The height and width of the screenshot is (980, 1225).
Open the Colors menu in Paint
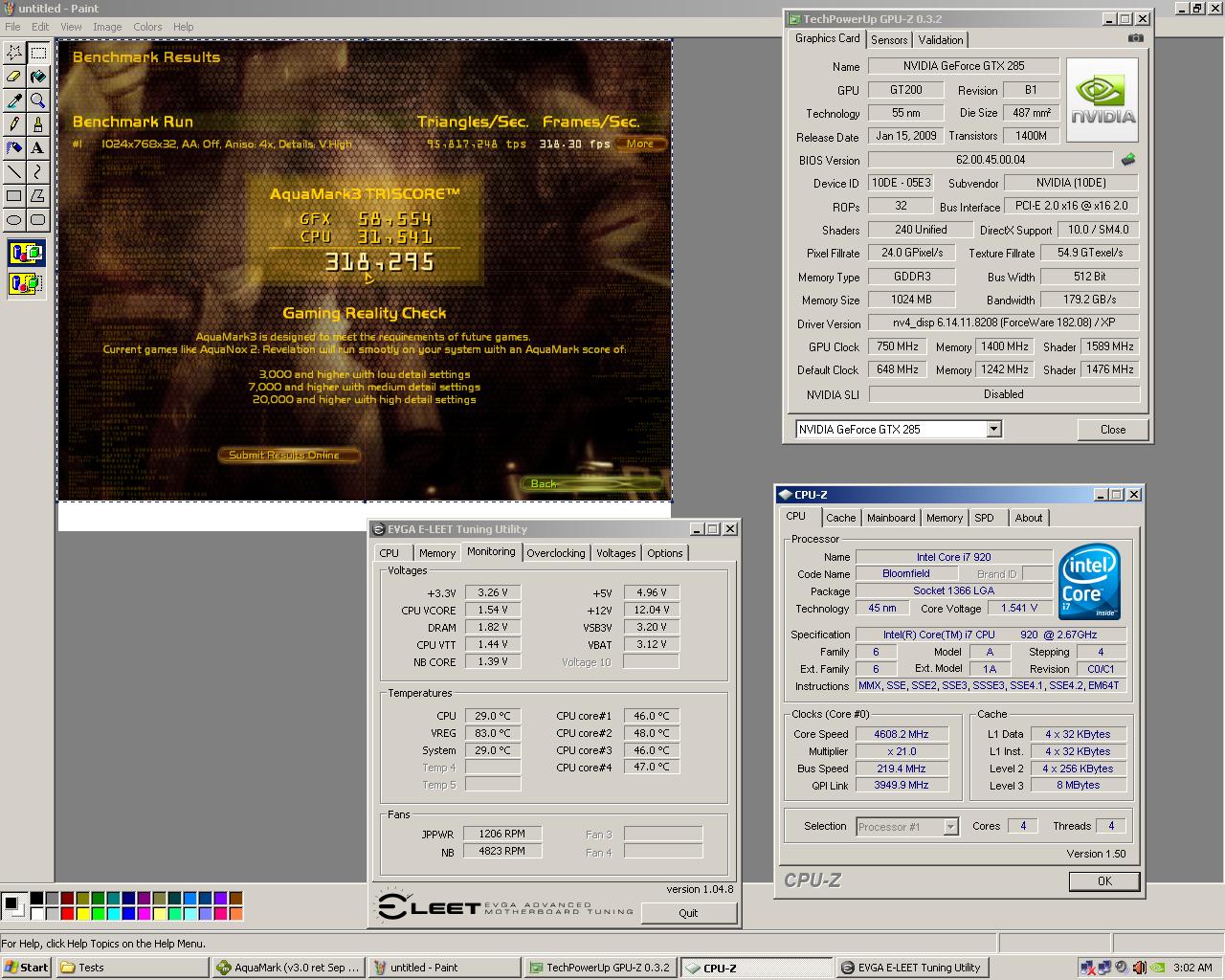pyautogui.click(x=147, y=27)
